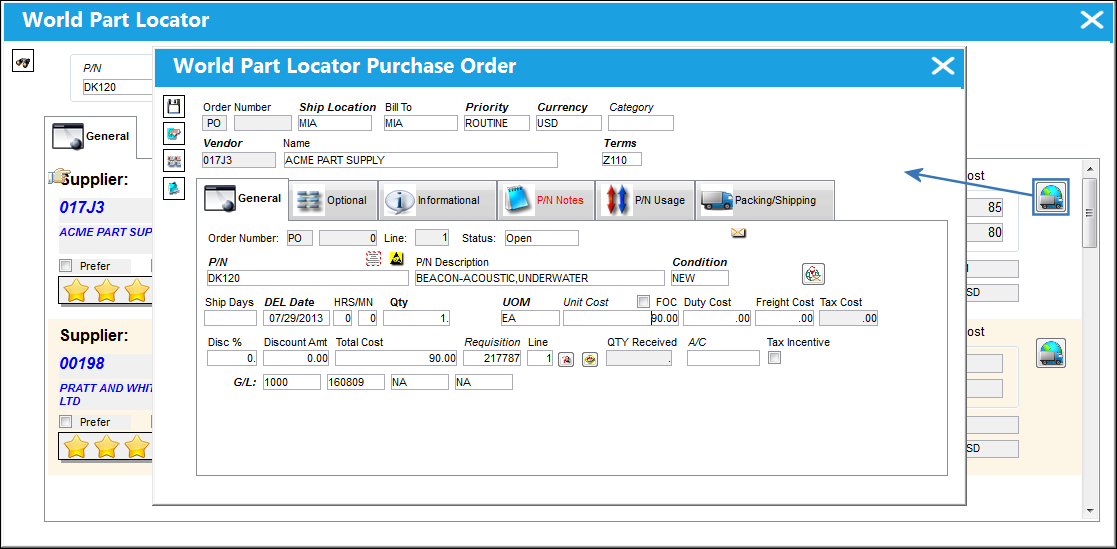Click the Priority field showing ROUTINE
Image resolution: width=1117 pixels, height=549 pixels.
497,123
